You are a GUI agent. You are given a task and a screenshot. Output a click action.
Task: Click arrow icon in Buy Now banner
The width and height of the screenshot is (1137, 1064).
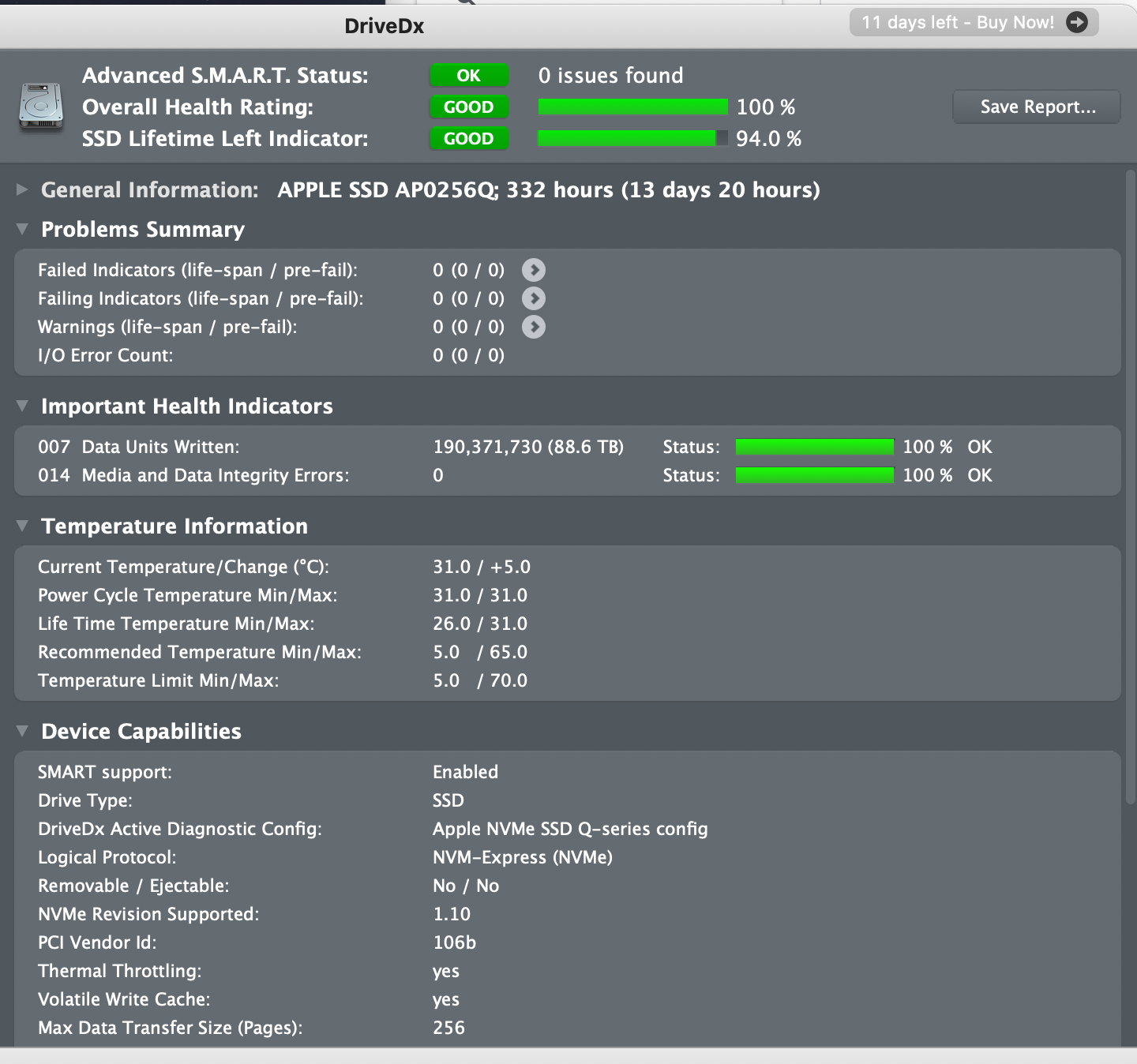pyautogui.click(x=1077, y=22)
